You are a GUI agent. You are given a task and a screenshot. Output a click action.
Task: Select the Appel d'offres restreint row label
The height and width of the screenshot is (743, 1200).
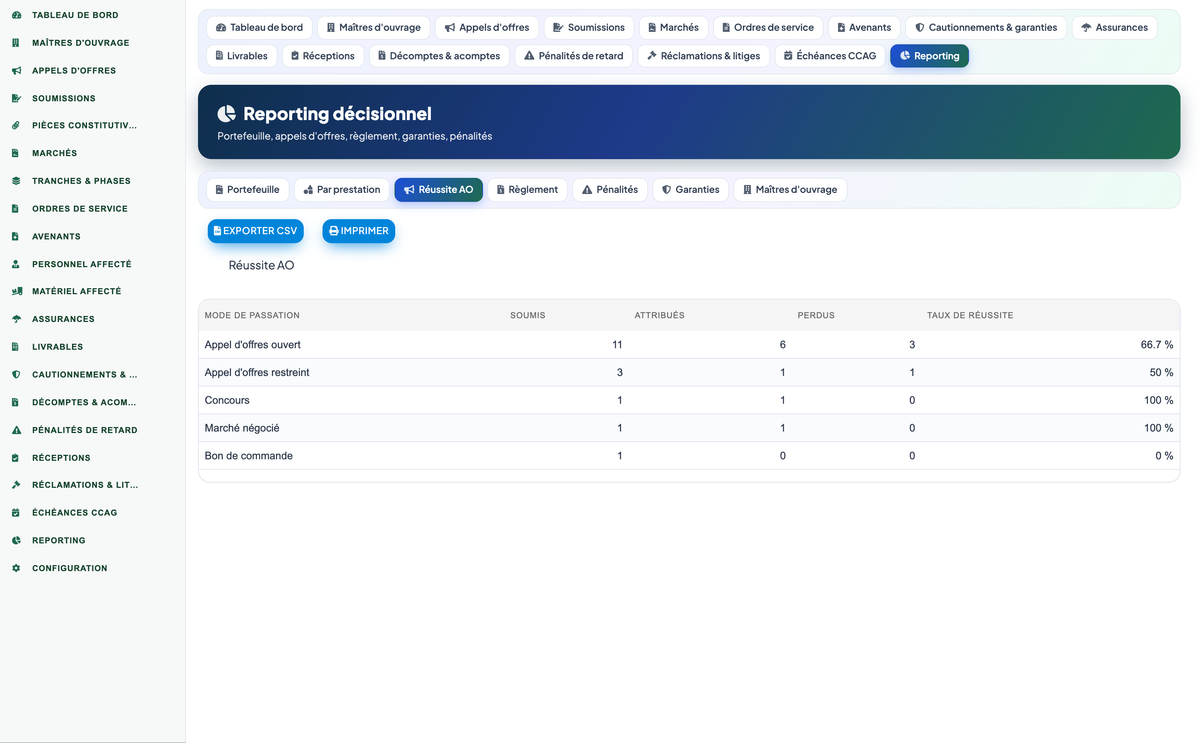257,372
